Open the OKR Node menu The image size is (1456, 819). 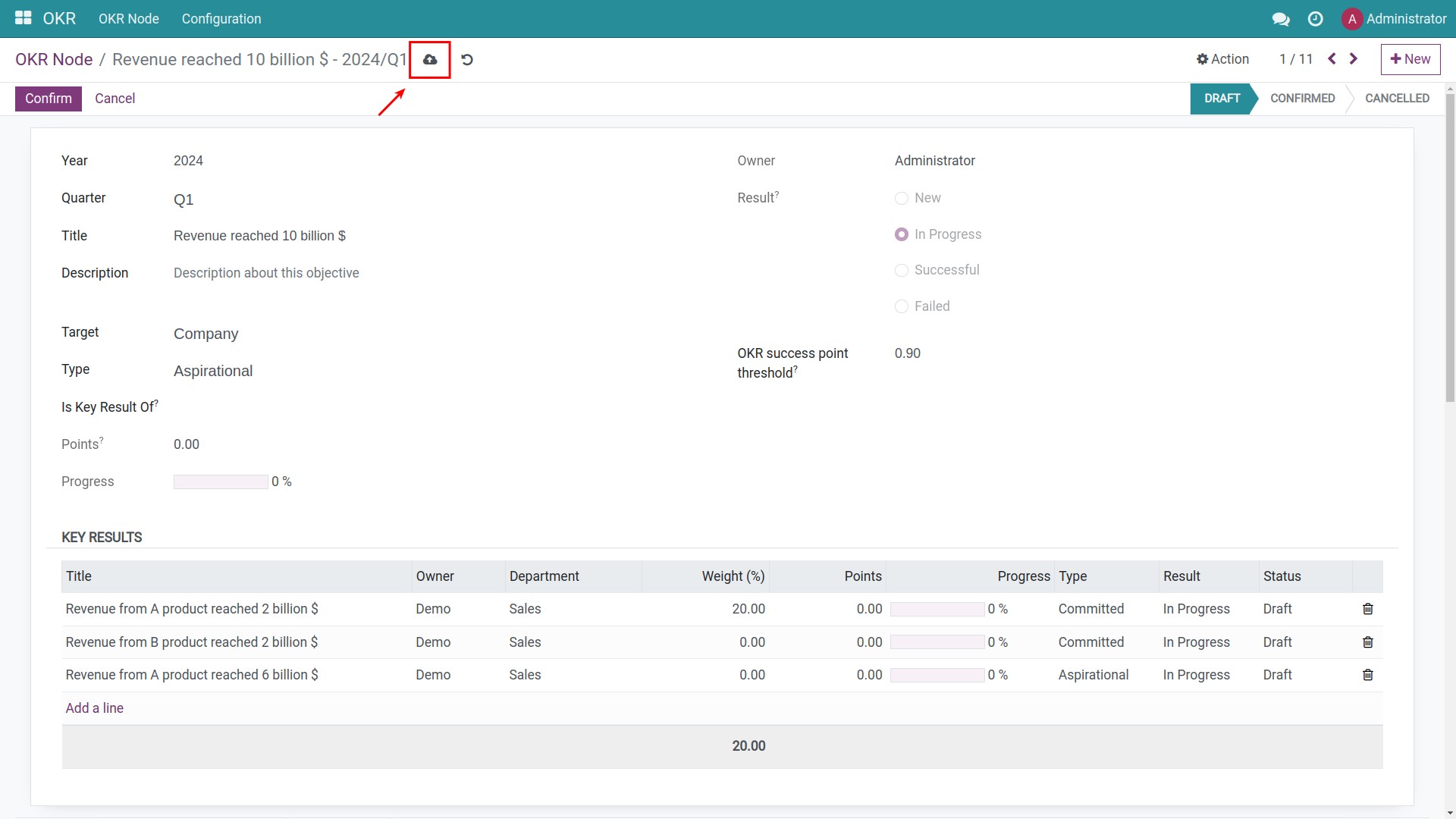point(128,19)
